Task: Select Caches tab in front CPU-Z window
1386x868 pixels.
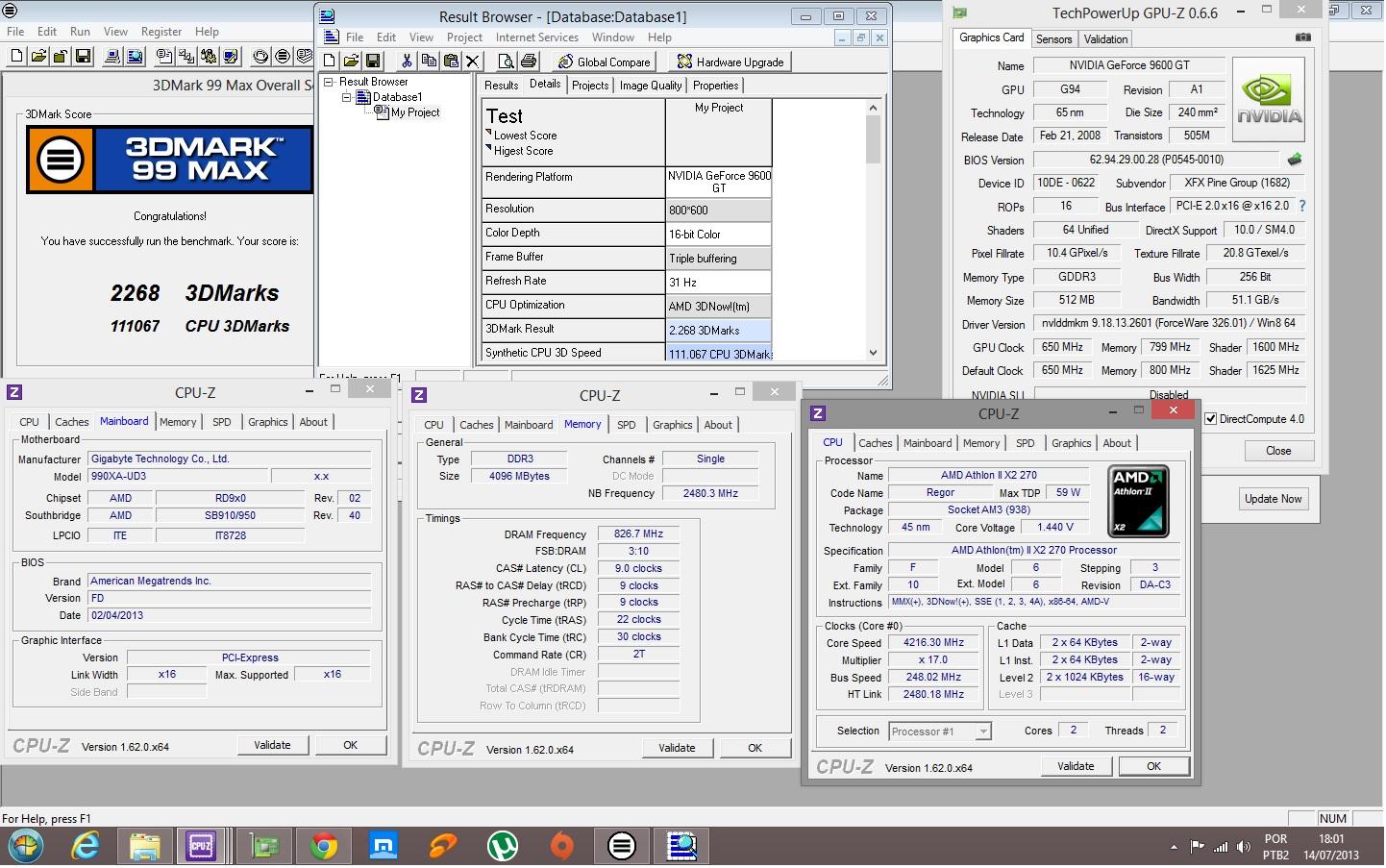Action: pyautogui.click(x=875, y=443)
